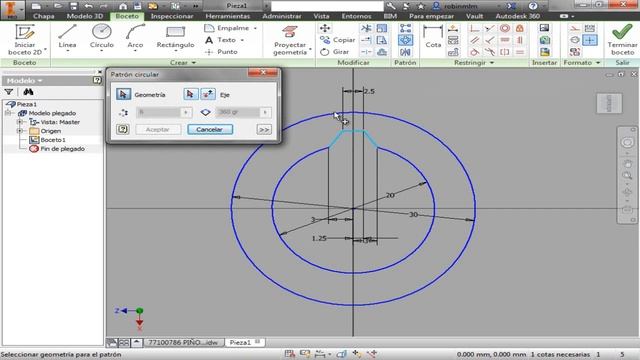
Task: Collapse the Modelo plegado node
Action: tap(8, 113)
